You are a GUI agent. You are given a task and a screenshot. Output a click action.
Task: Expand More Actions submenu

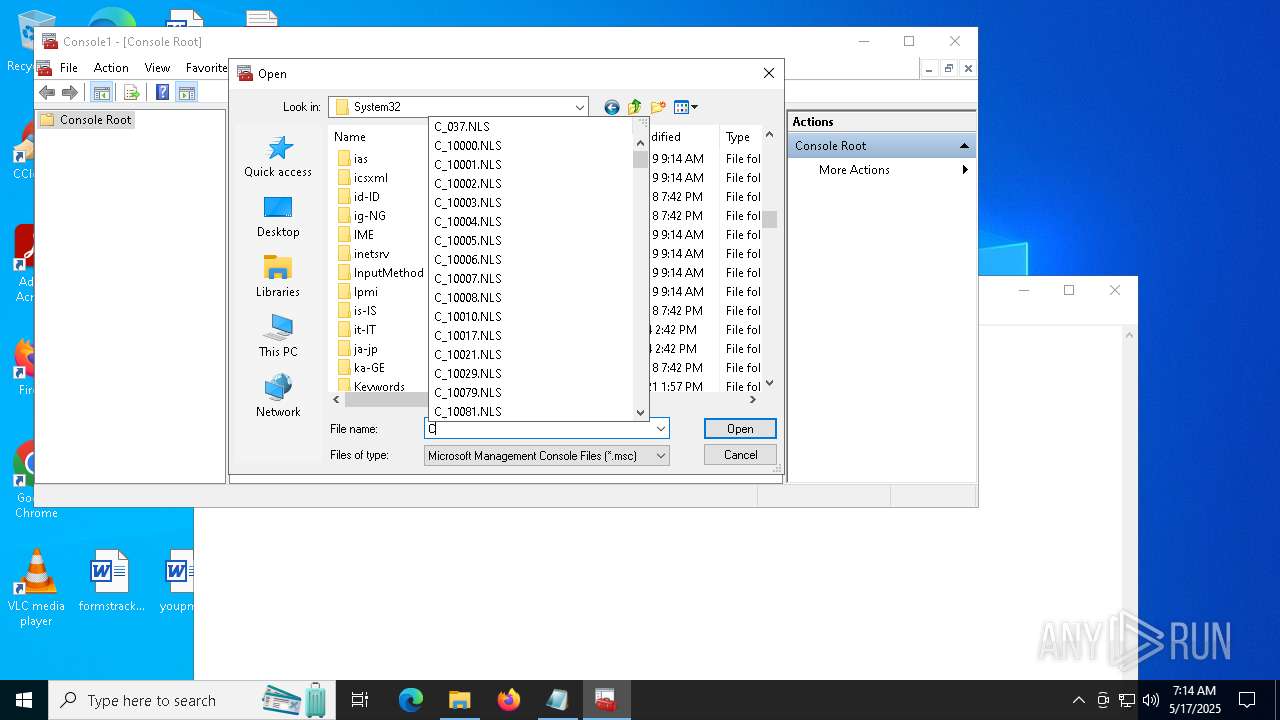pos(965,170)
